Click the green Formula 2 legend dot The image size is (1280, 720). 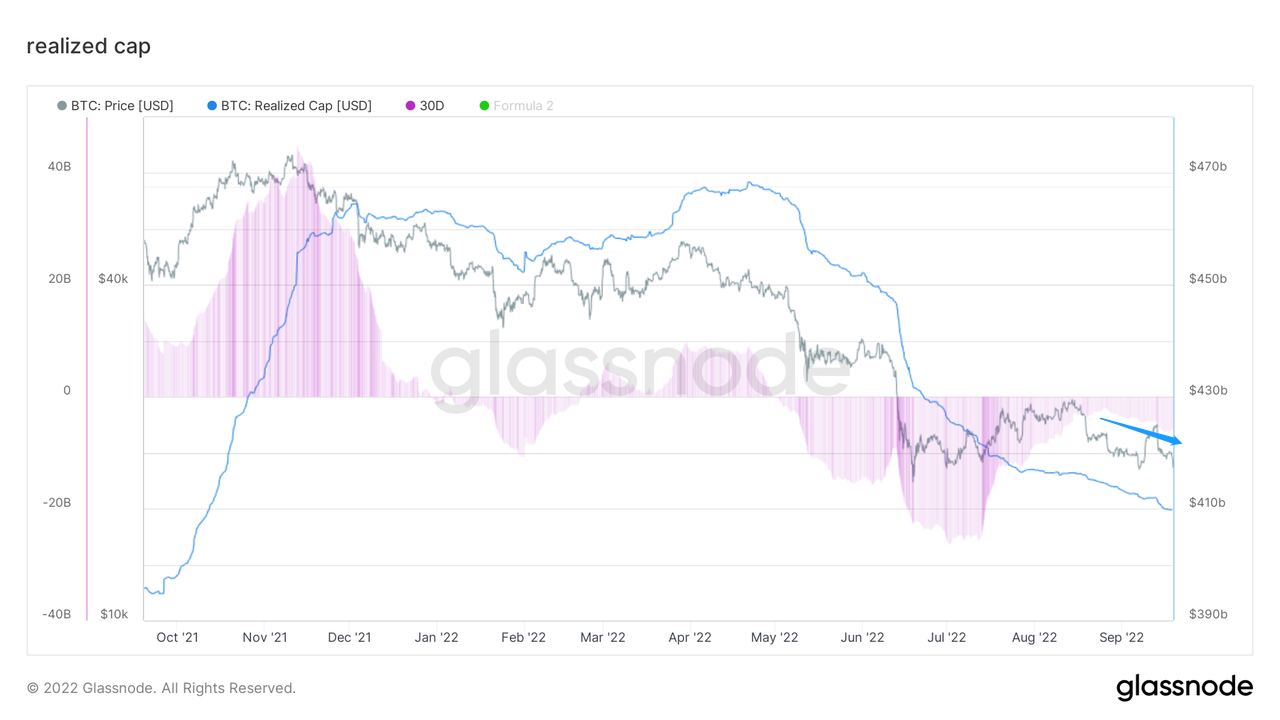(484, 106)
